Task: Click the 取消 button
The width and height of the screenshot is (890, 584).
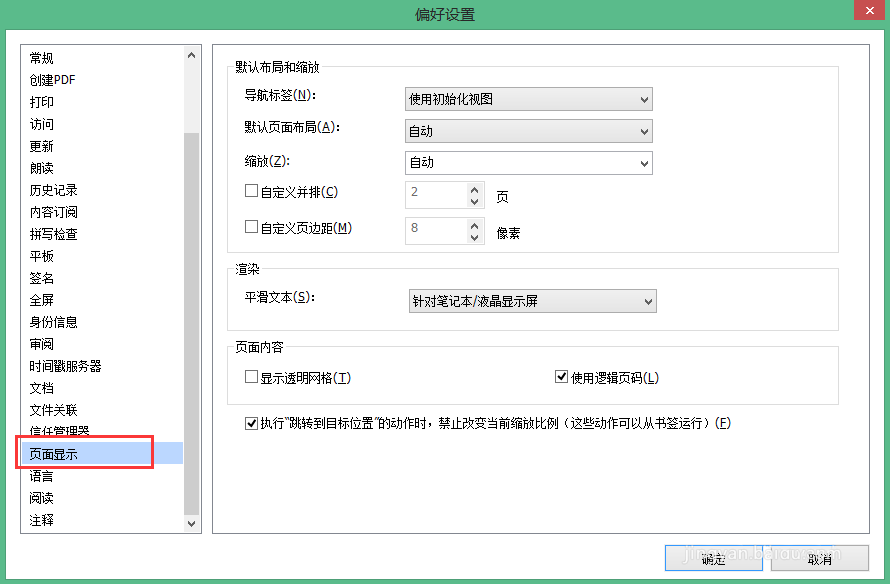Action: (x=820, y=558)
